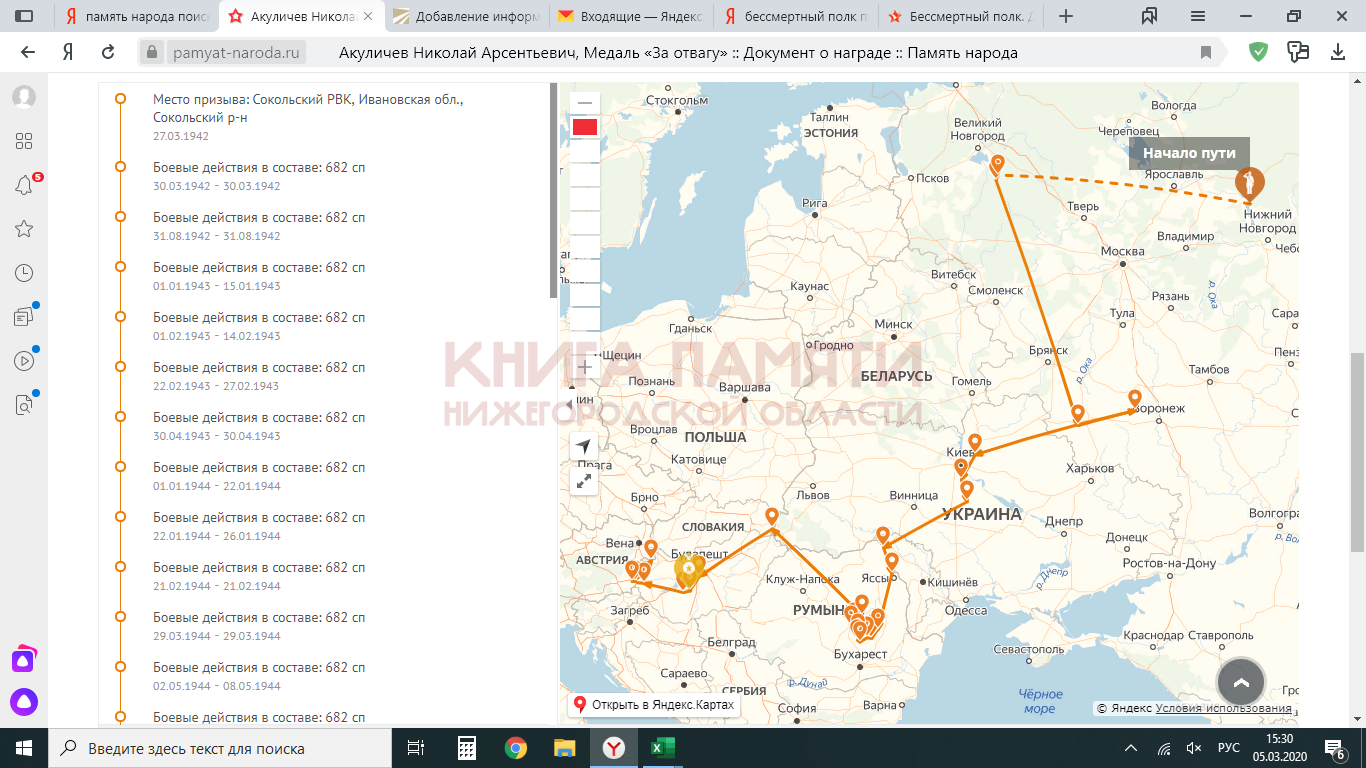Screen dimensions: 1366x768
Task: Click the Windows taskbar search field
Action: (x=220, y=748)
